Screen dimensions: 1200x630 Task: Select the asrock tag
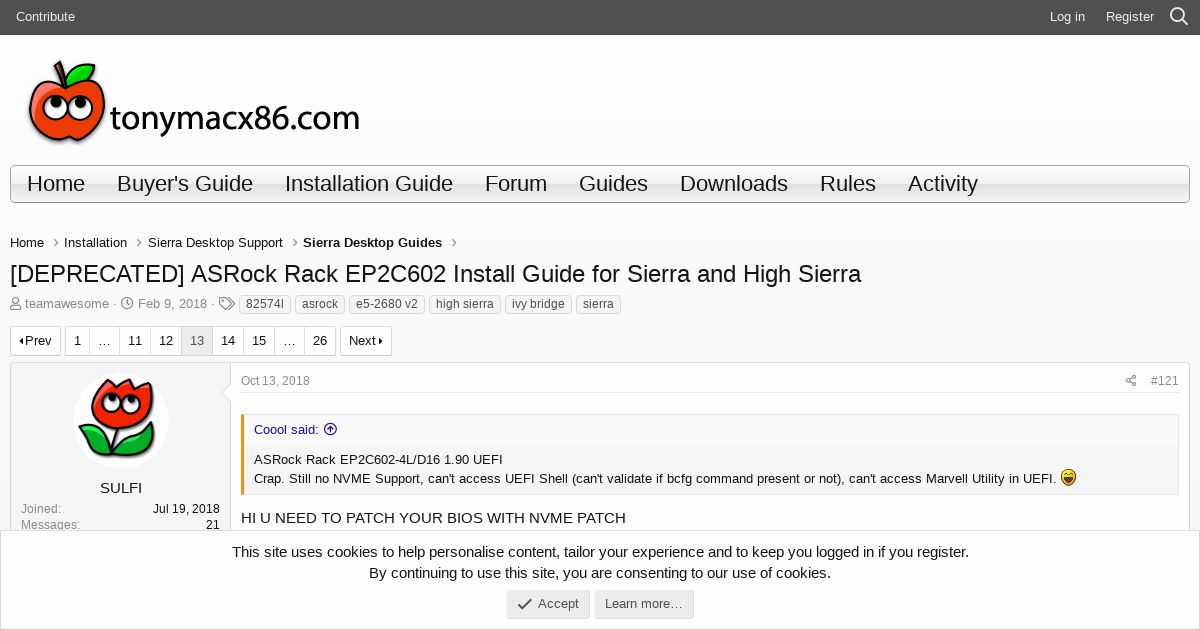[x=320, y=304]
